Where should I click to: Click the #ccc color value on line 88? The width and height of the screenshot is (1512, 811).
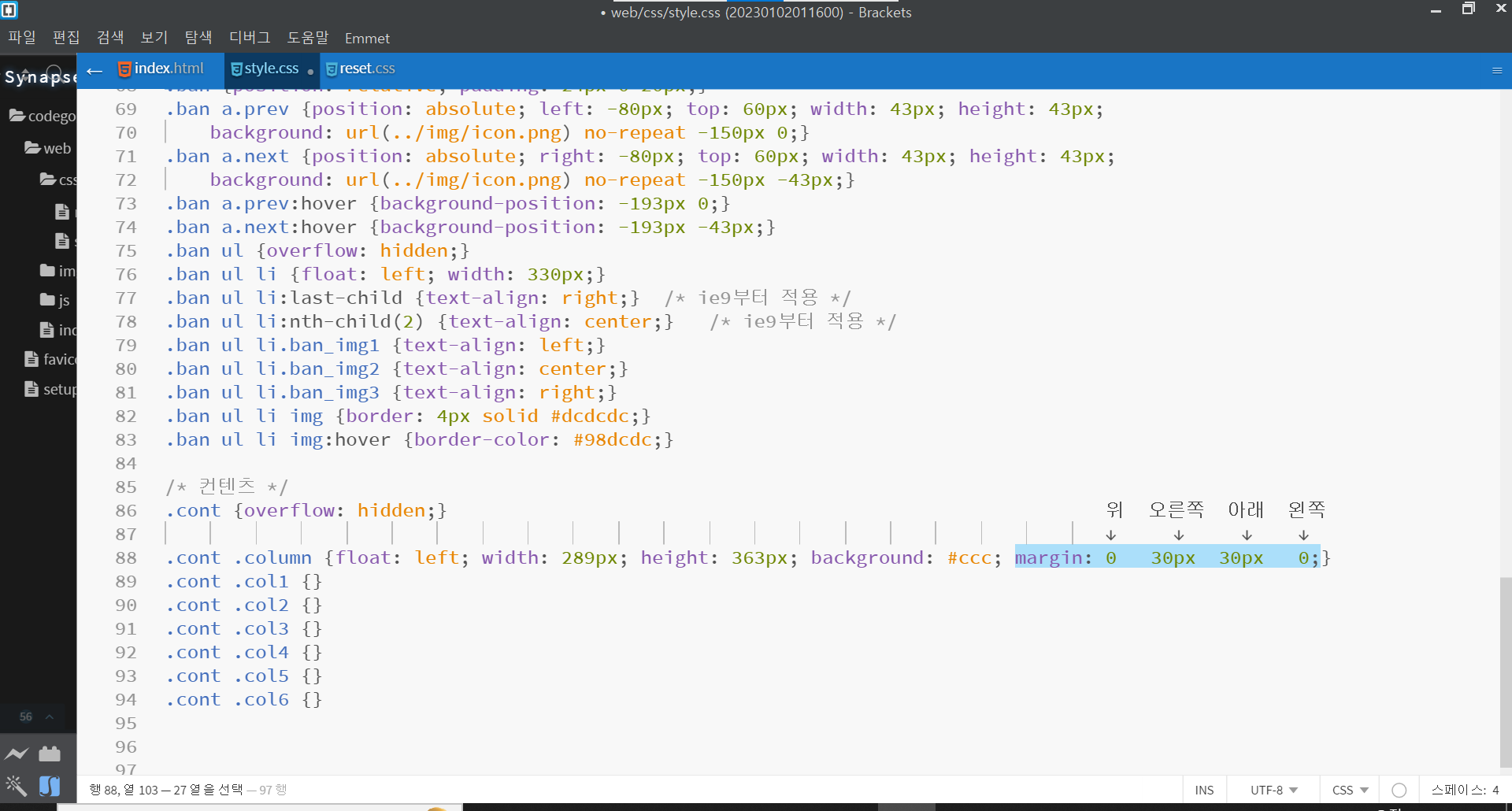[969, 557]
